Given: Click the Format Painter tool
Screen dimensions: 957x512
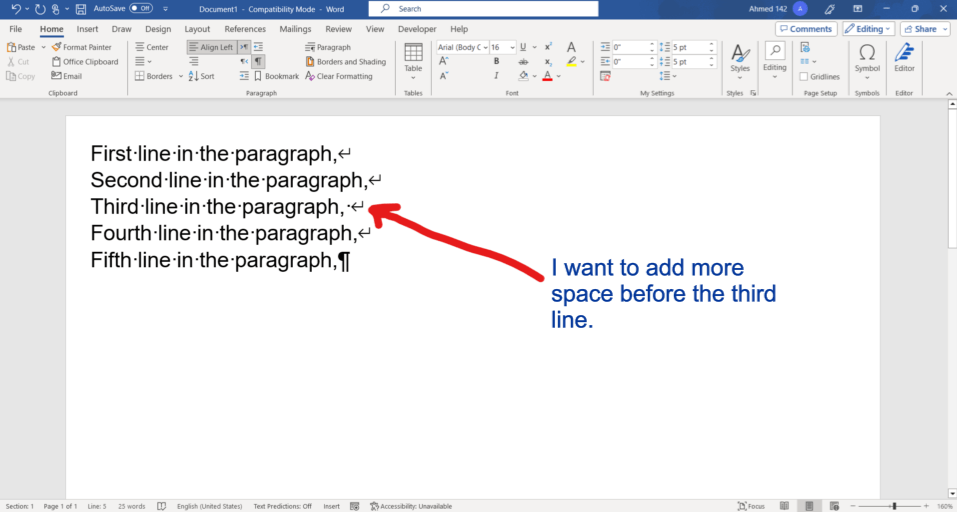Looking at the screenshot, I should pyautogui.click(x=81, y=47).
